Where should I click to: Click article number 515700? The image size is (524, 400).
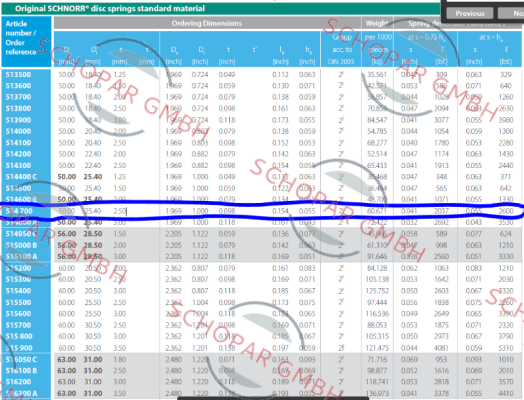18,325
